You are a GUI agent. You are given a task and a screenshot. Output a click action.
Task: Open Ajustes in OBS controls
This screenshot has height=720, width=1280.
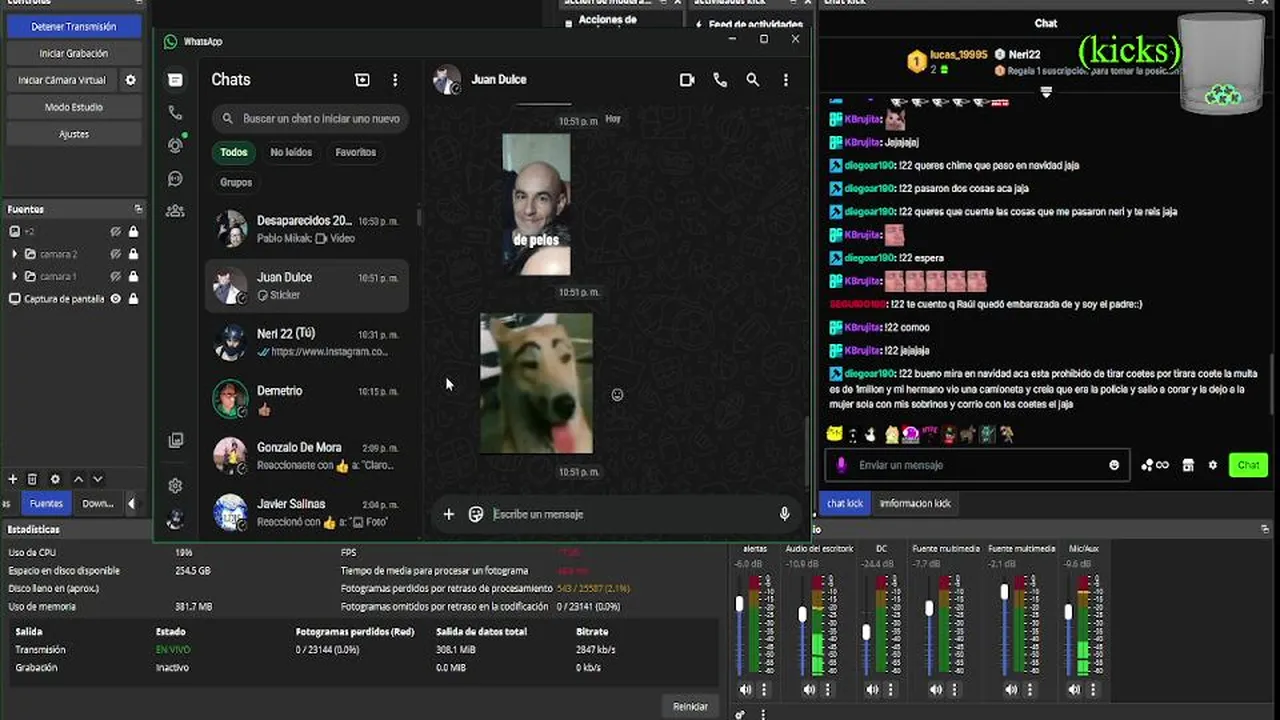coord(74,134)
